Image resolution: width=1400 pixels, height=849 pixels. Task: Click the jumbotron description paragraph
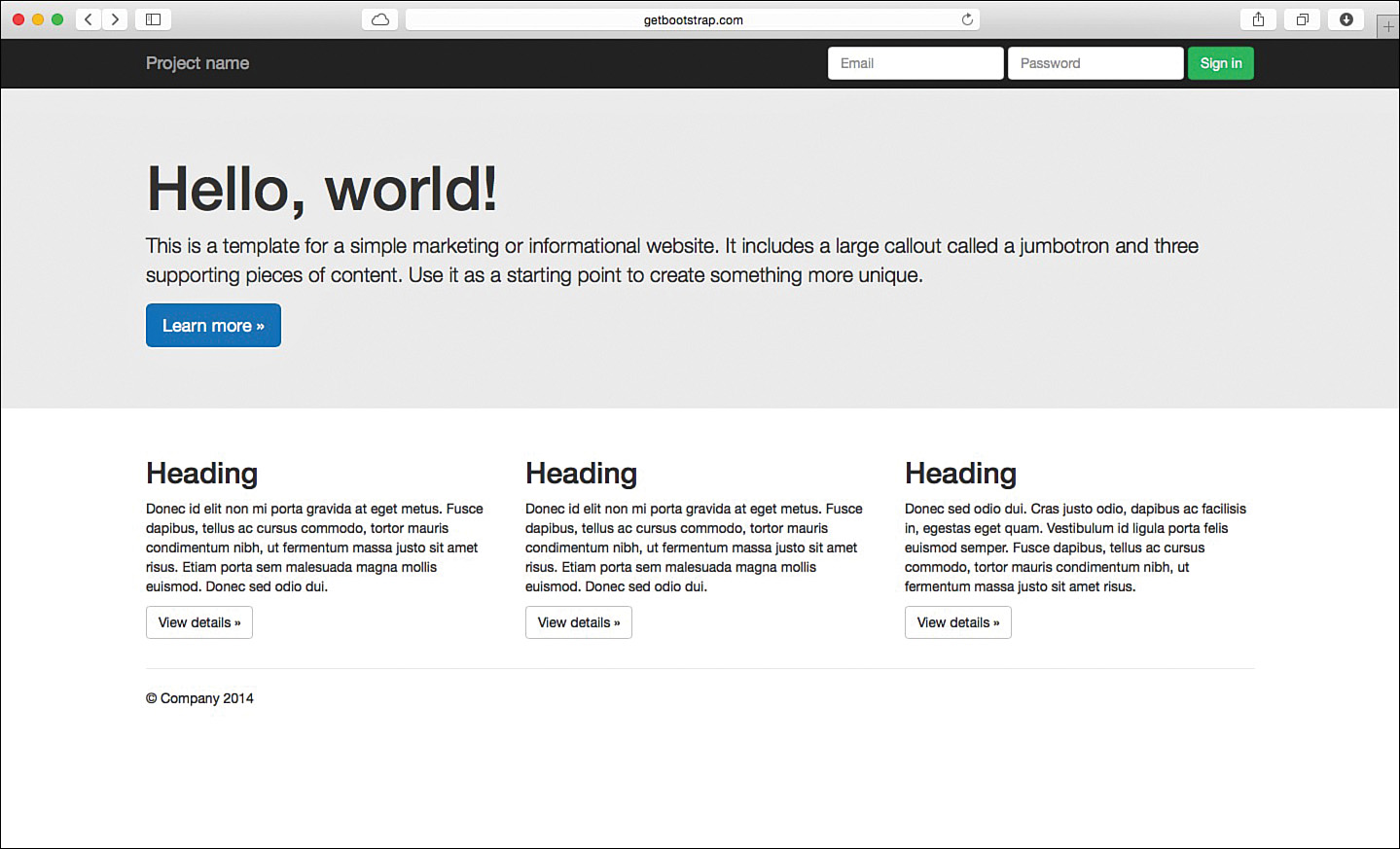coord(672,261)
